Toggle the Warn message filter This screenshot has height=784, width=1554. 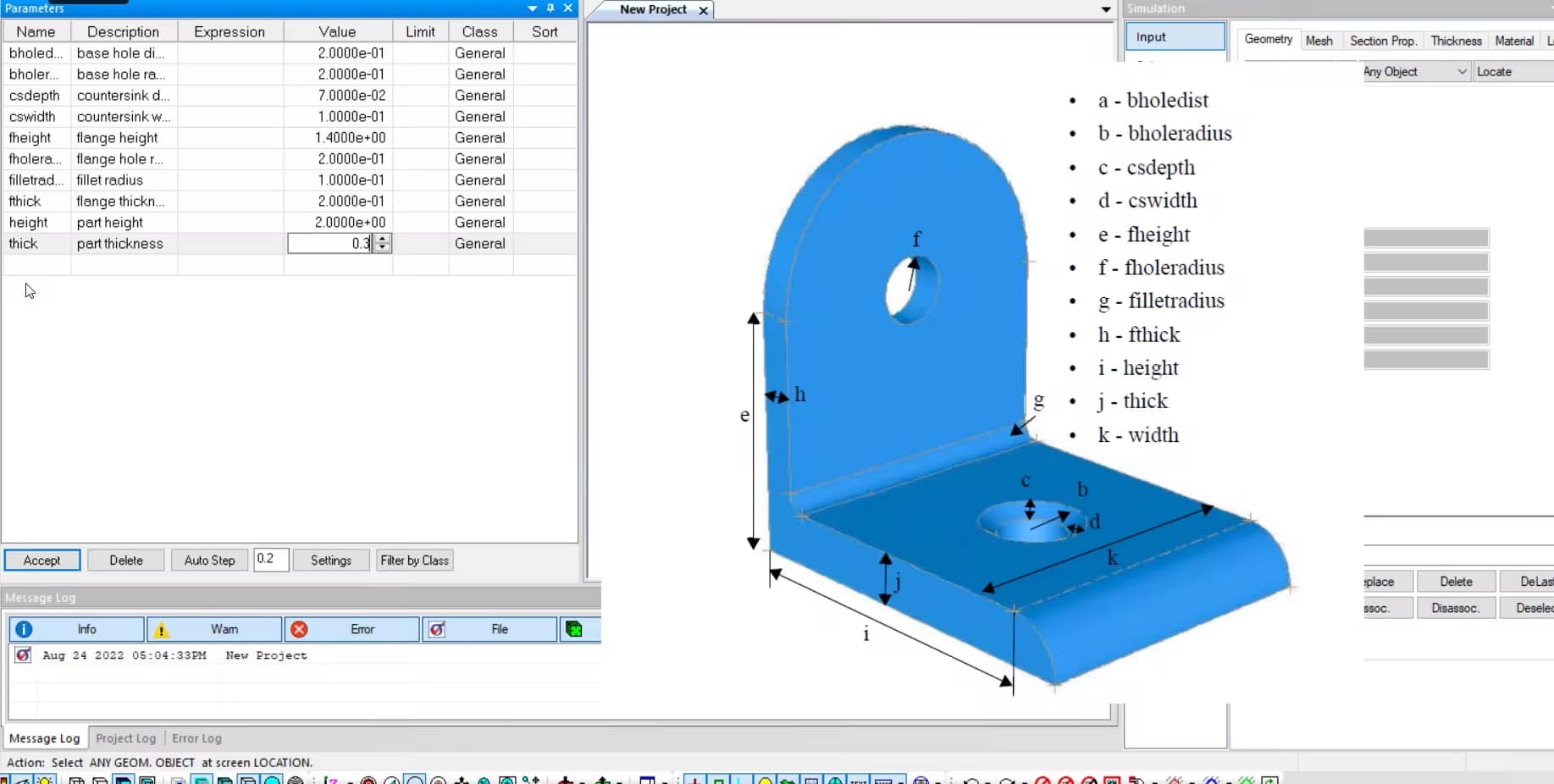coord(214,630)
